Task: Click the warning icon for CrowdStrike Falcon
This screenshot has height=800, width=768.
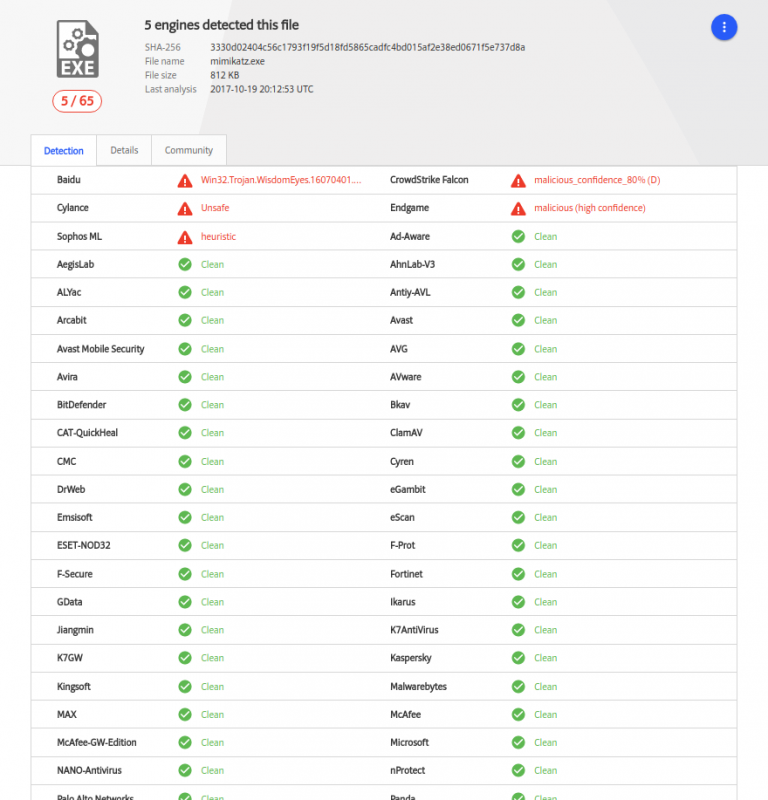Action: (x=518, y=180)
